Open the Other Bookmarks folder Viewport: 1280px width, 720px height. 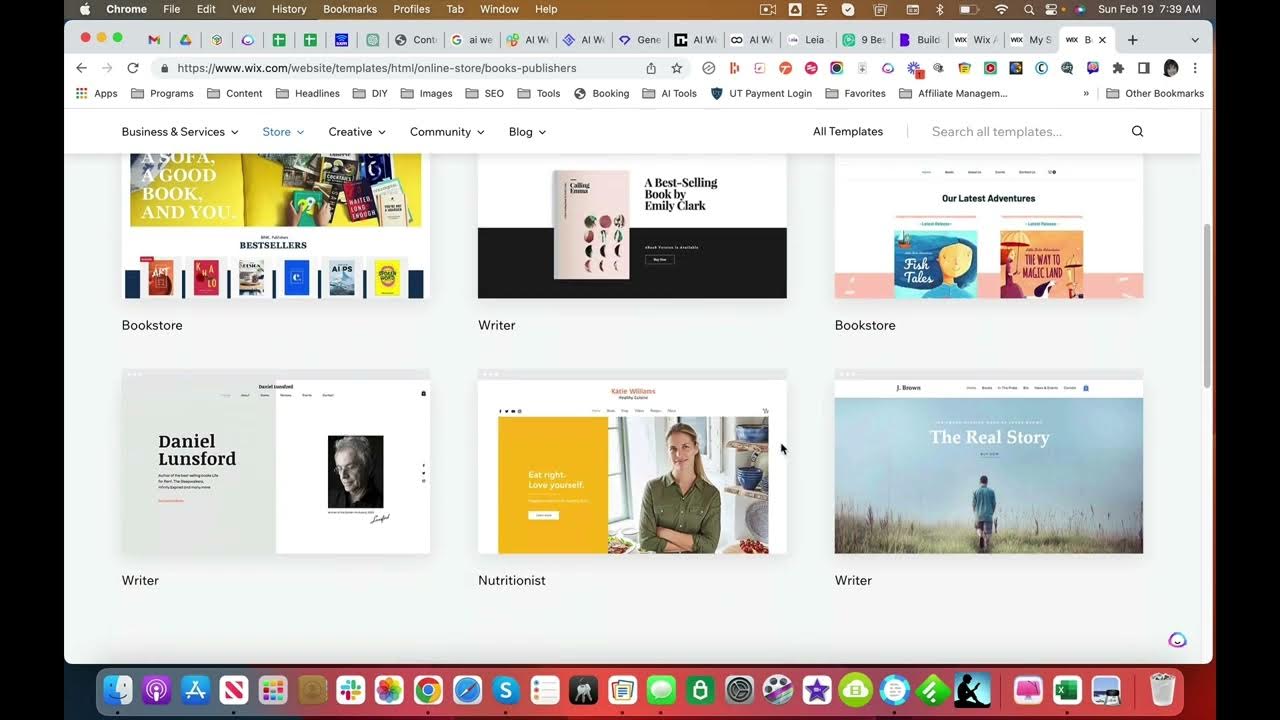point(1155,93)
